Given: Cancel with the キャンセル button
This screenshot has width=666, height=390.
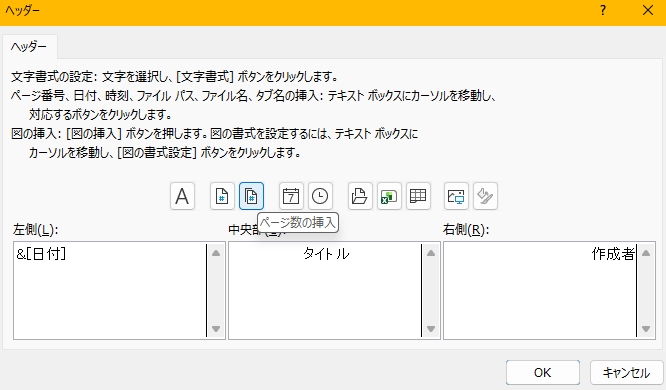Looking at the screenshot, I should click(626, 373).
